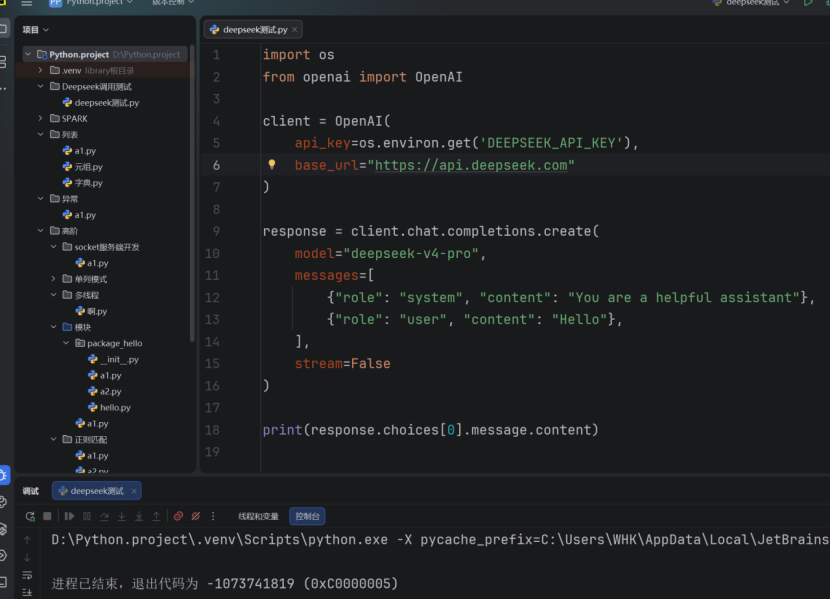830x599 pixels.
Task: Collapse the Deepseek调用测试 folder
Action: 41,86
